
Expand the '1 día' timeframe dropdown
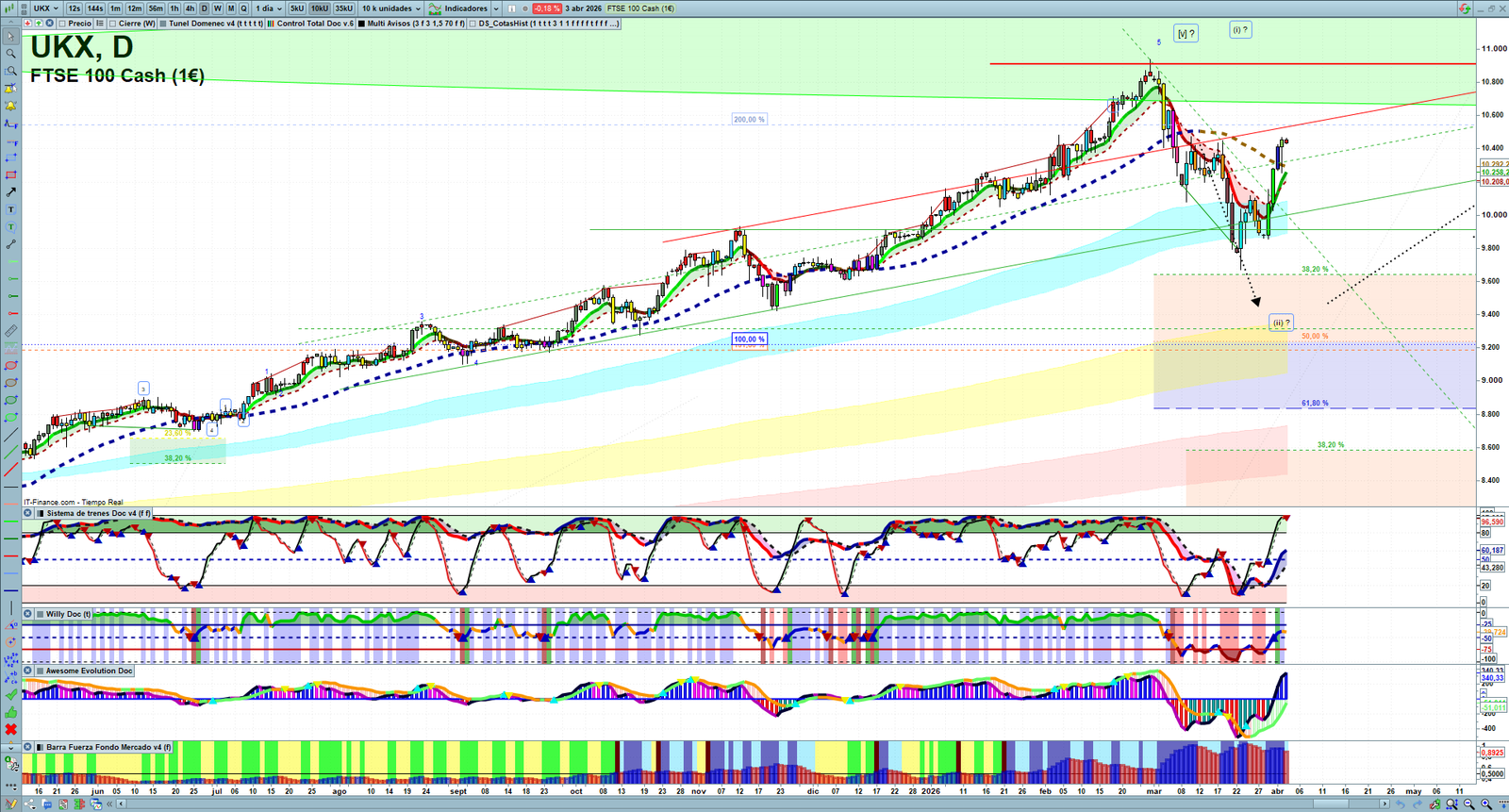coord(269,8)
